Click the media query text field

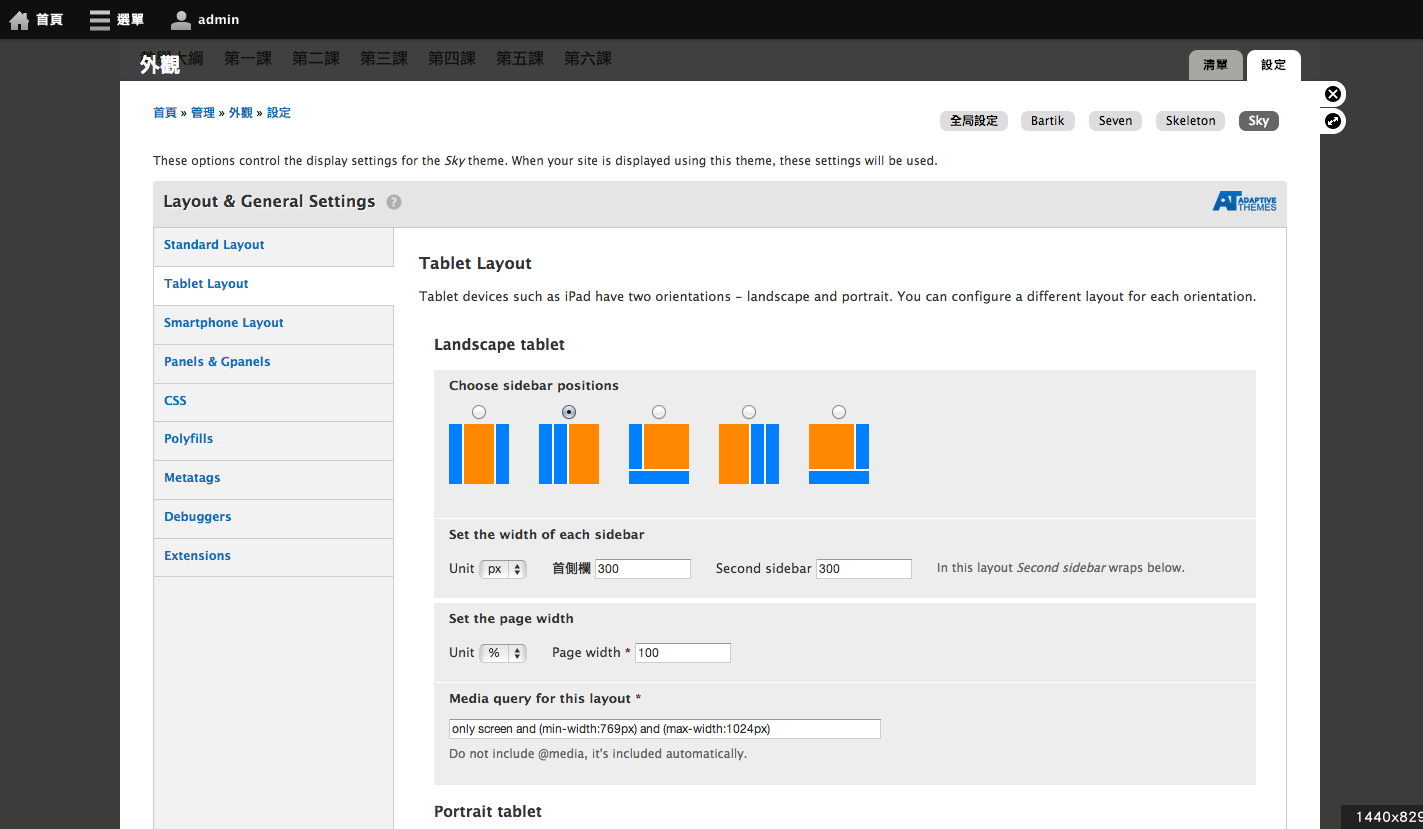coord(665,729)
